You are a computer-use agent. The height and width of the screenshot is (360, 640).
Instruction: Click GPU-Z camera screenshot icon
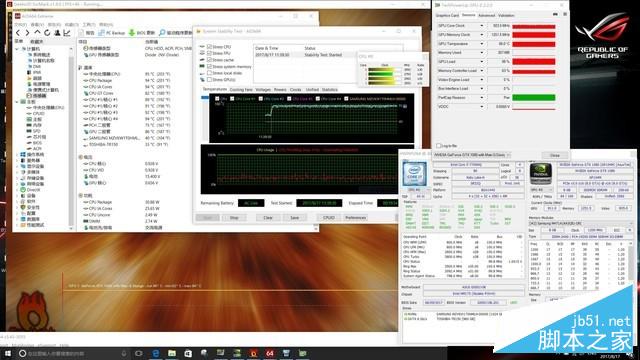555,15
